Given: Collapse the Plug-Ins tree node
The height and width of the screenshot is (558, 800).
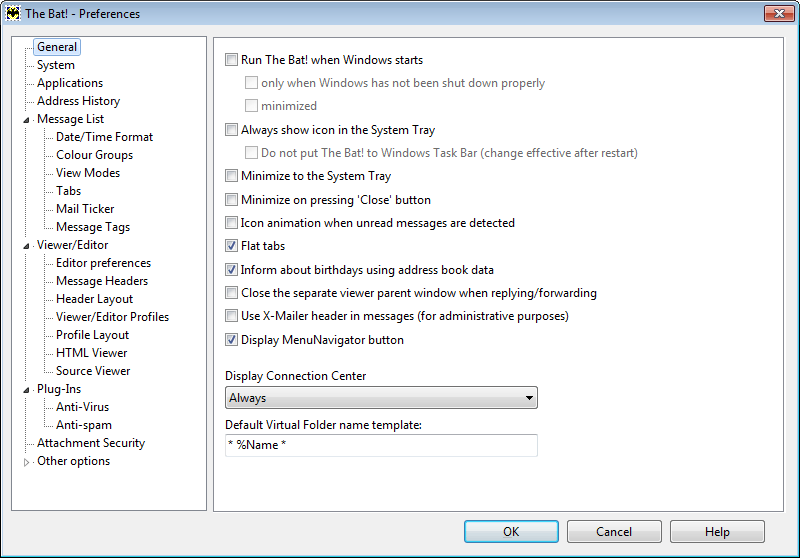Looking at the screenshot, I should (x=26, y=390).
